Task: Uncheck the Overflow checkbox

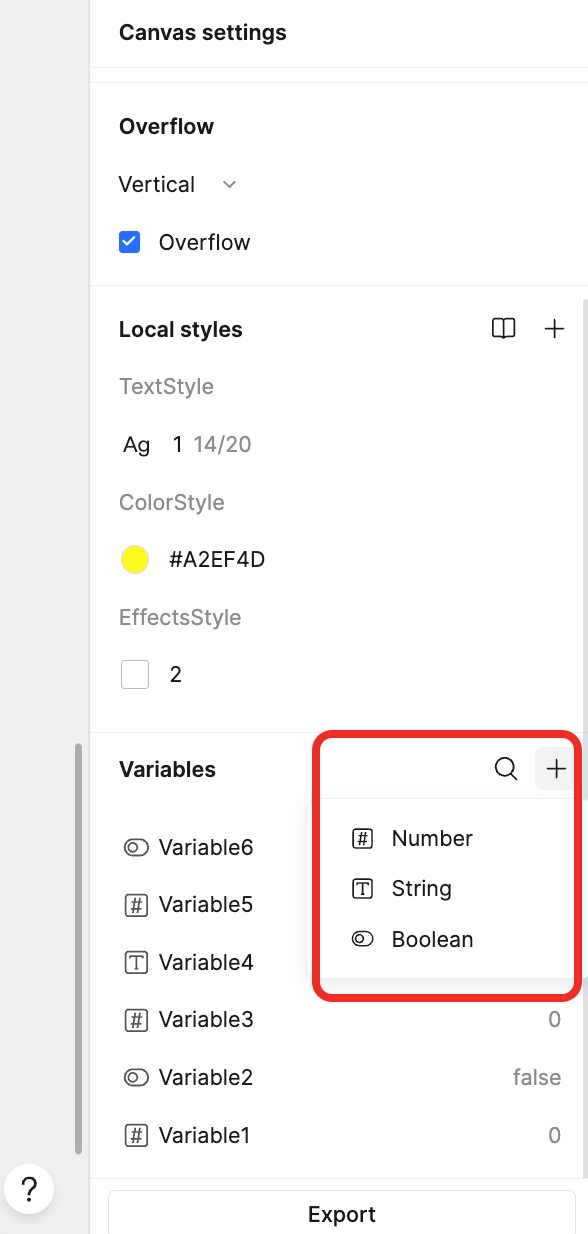Action: click(130, 242)
